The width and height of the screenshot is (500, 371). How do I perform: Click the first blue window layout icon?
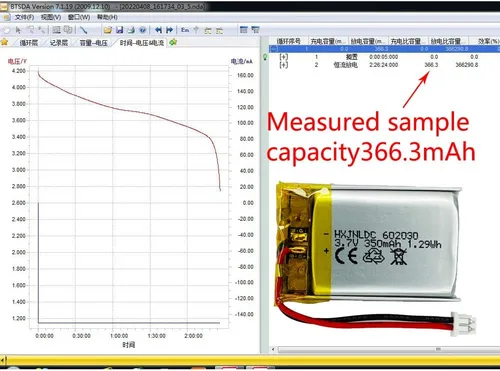[244, 30]
